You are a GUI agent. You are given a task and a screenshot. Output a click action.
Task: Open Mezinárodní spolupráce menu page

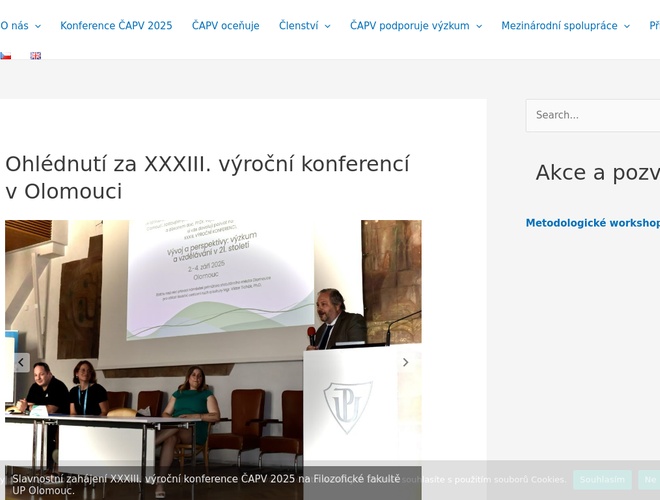point(559,26)
